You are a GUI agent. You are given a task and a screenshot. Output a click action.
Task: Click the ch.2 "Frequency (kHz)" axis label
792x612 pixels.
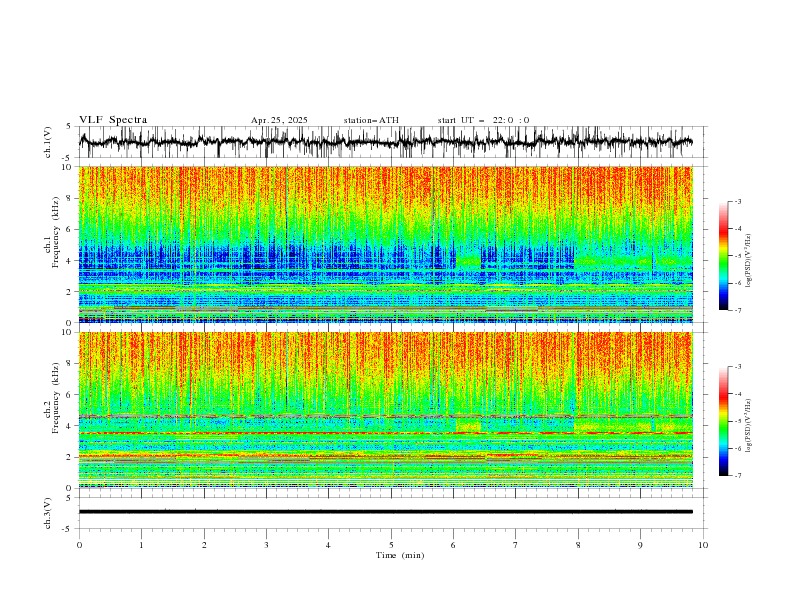pyautogui.click(x=56, y=397)
